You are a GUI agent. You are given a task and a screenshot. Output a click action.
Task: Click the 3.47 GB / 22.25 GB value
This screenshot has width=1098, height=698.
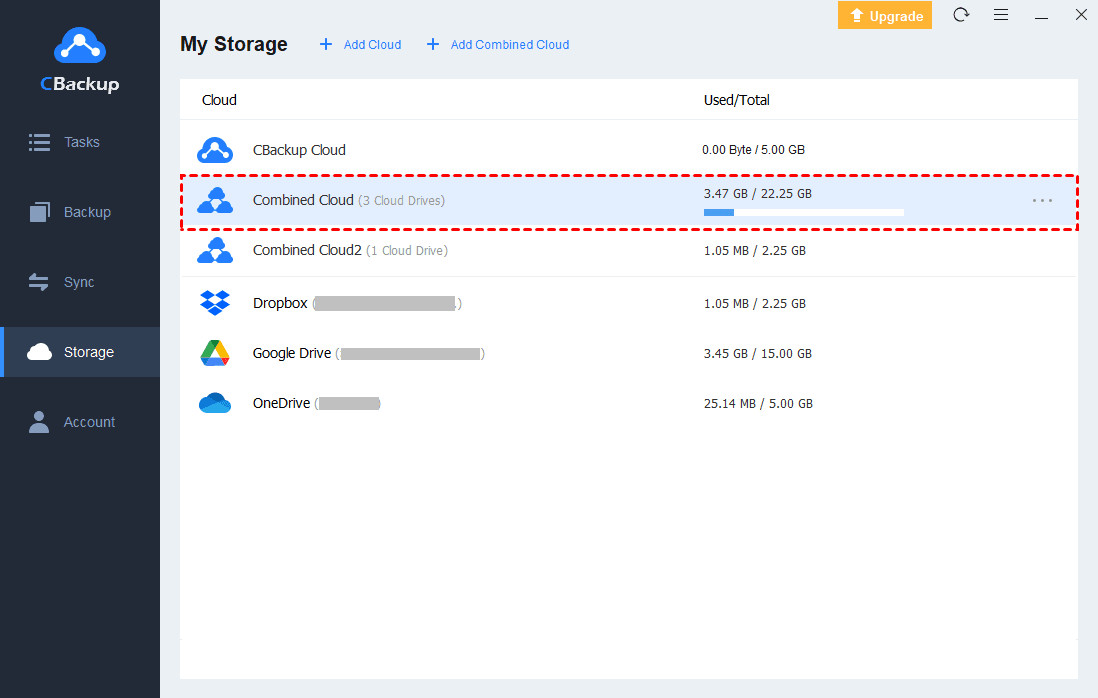click(x=758, y=194)
